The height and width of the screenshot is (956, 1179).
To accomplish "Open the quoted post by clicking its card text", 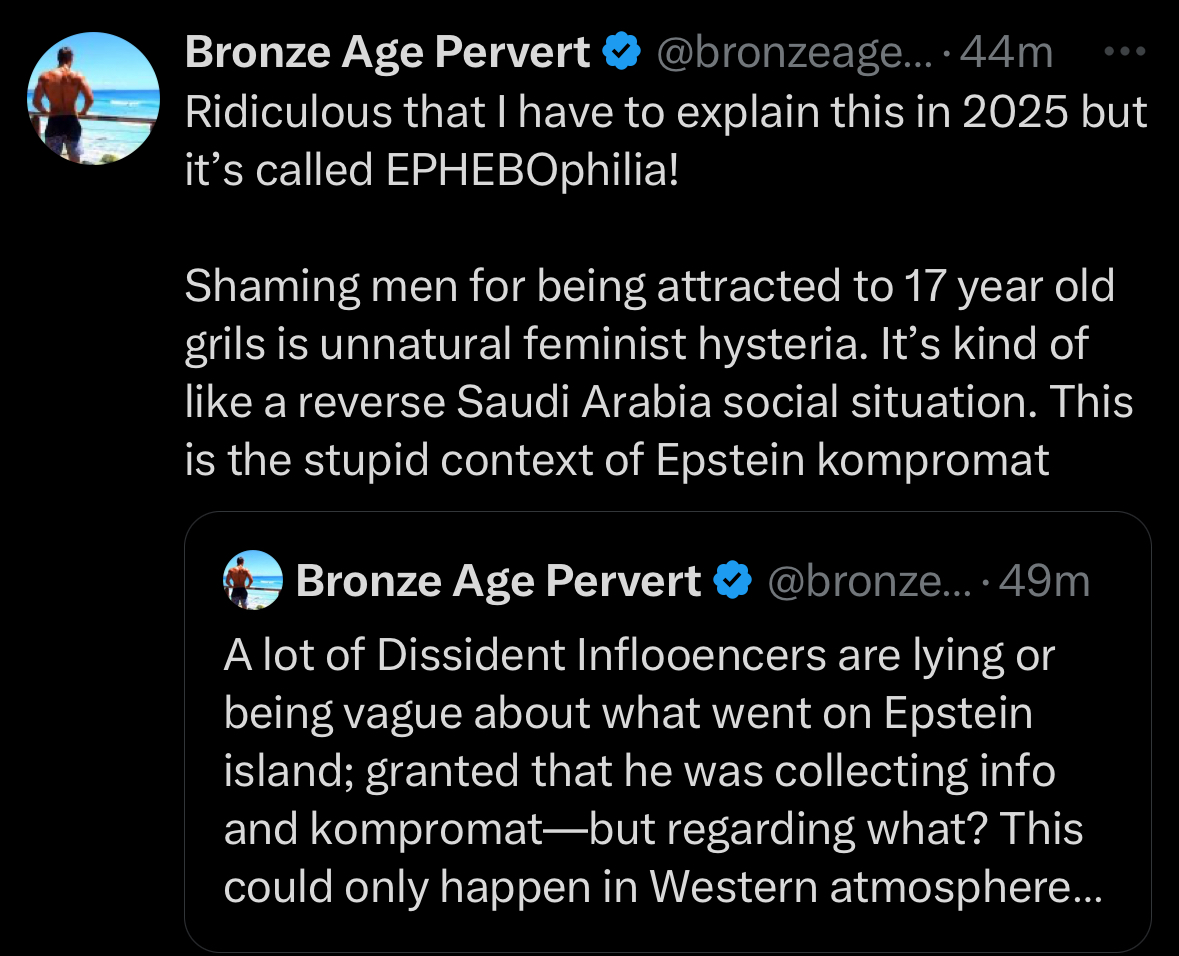I will (663, 771).
